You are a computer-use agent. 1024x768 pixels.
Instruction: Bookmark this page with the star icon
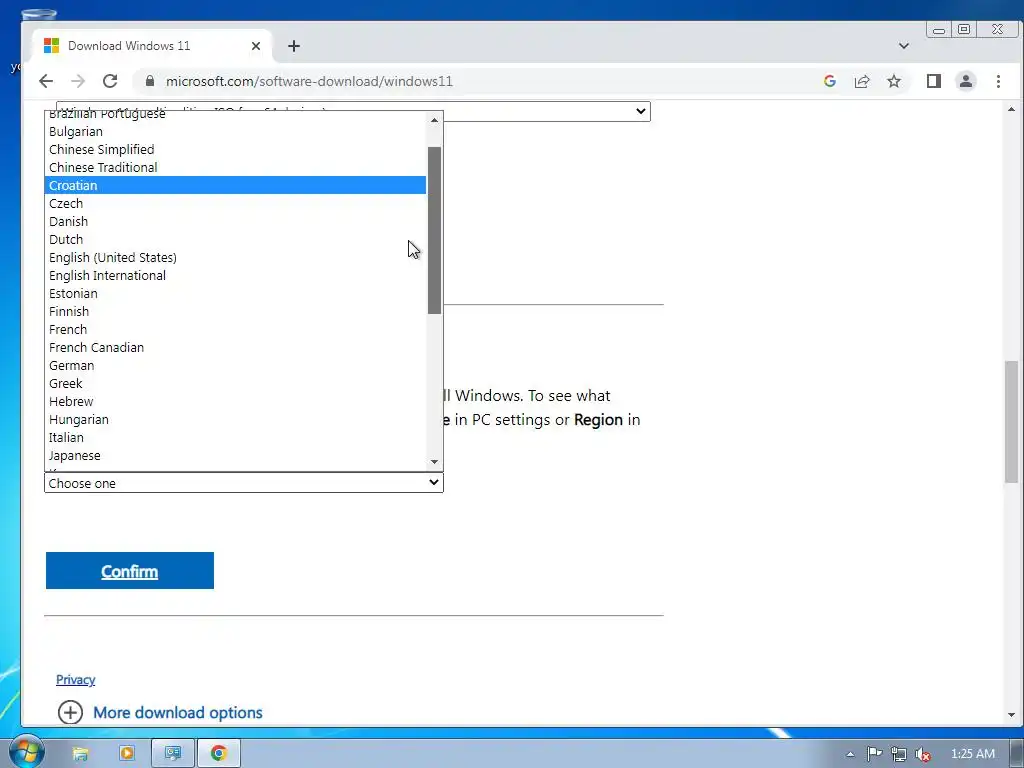(894, 81)
